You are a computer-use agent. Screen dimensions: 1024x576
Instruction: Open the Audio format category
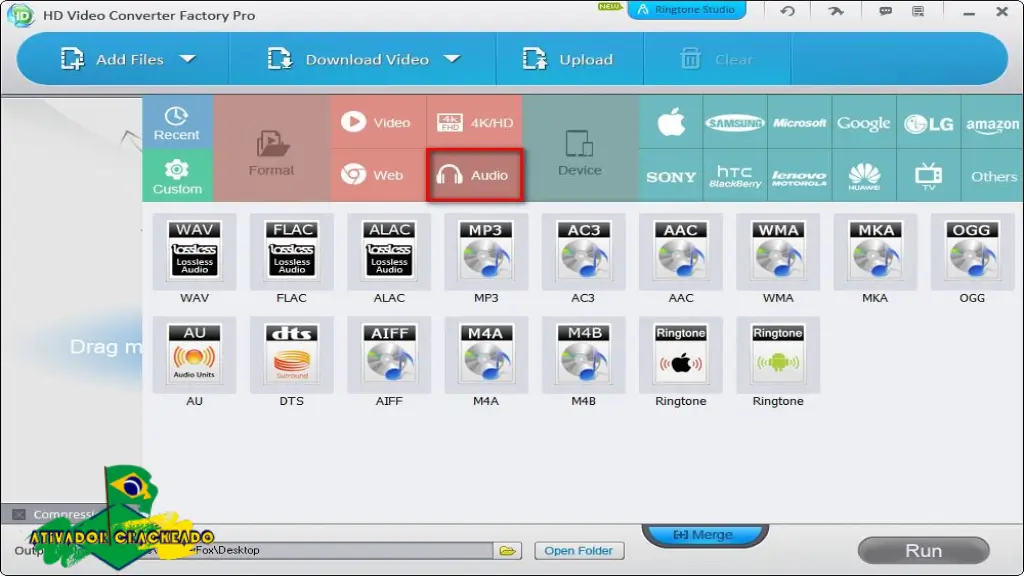tap(475, 175)
